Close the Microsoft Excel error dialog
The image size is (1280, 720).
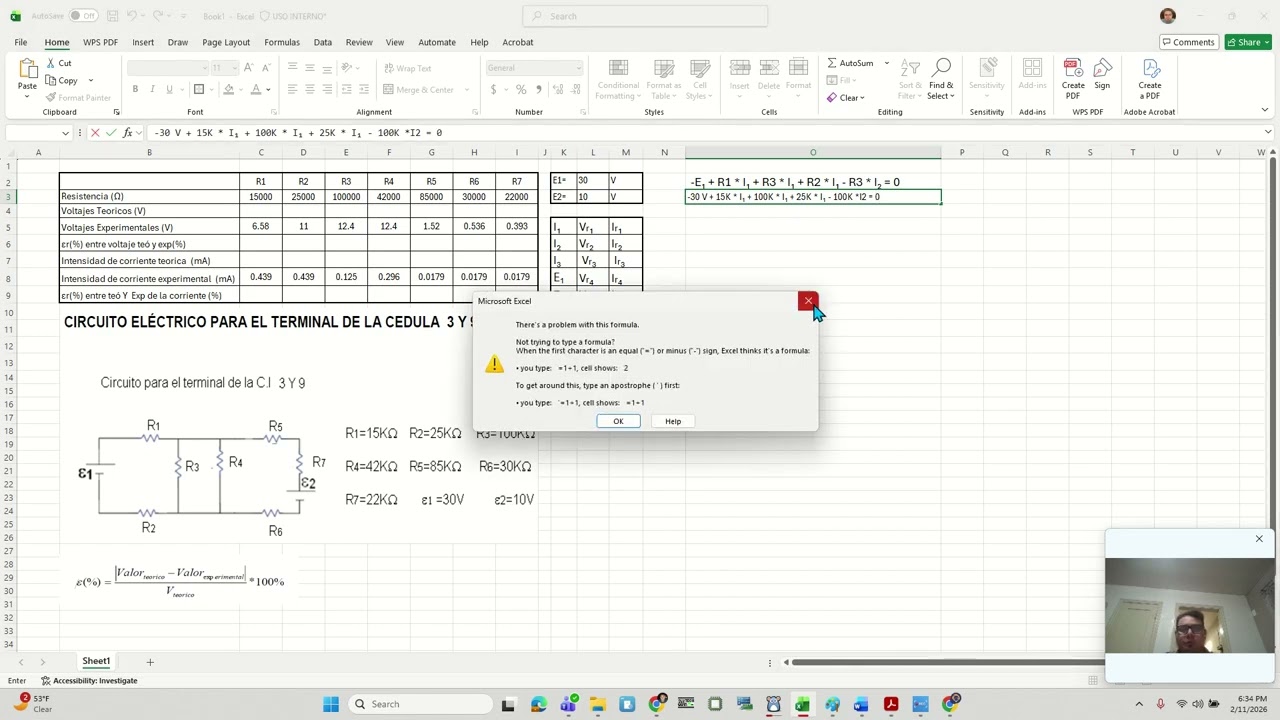click(x=808, y=301)
